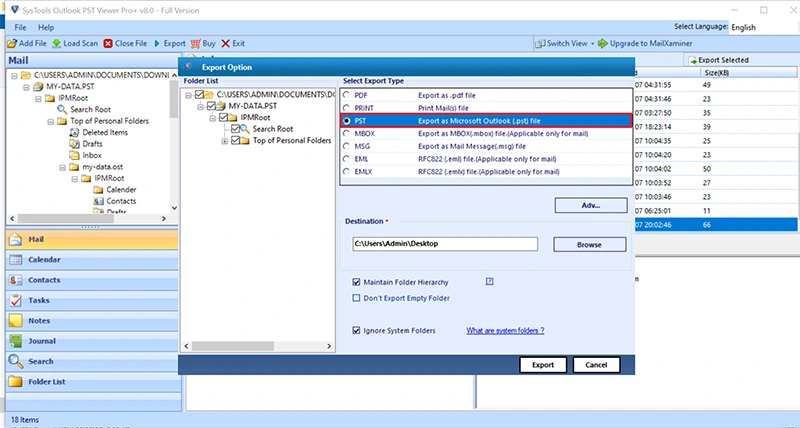Click Mail tree vertical scrollbar down arrow
The width and height of the screenshot is (800, 428).
[174, 208]
